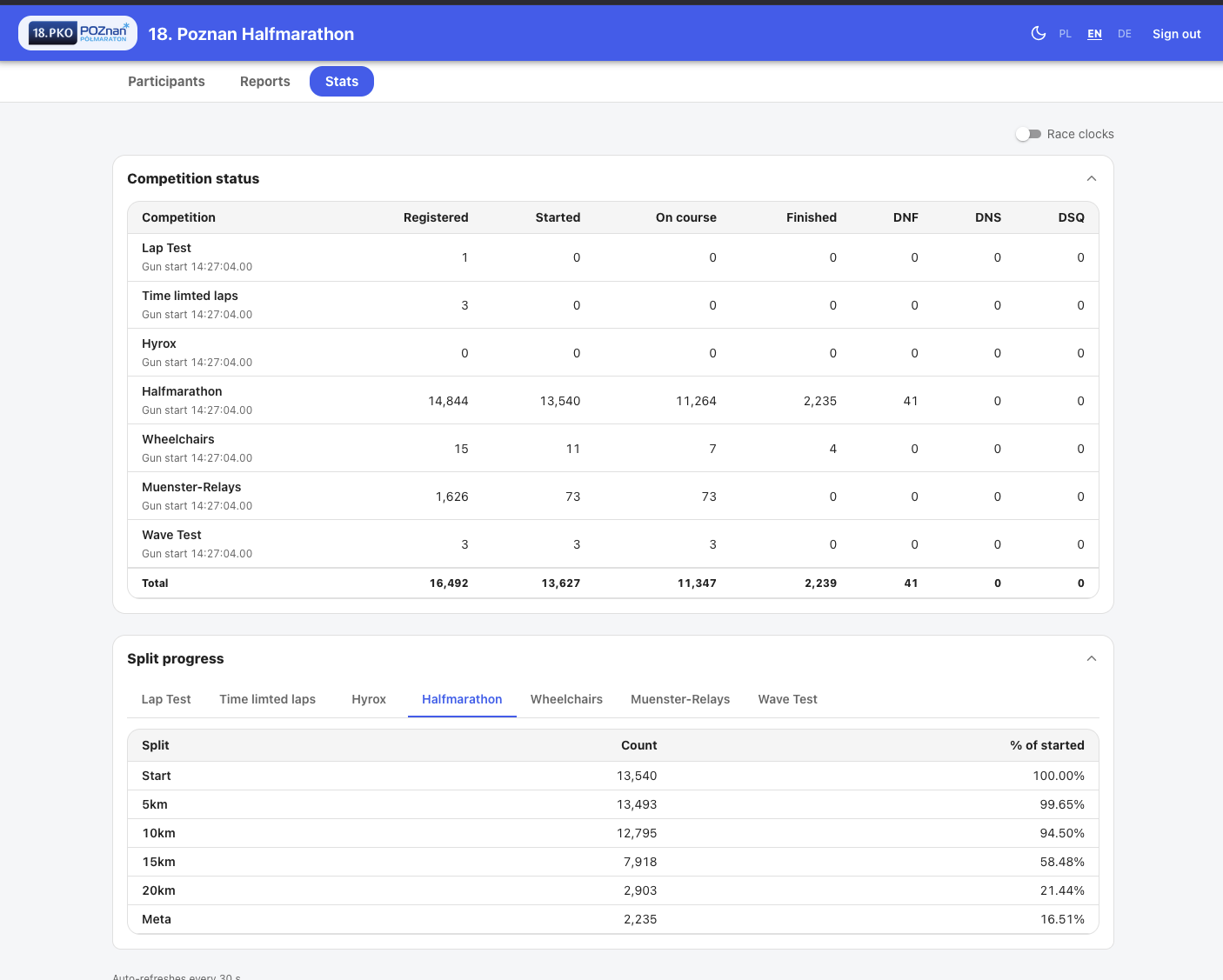Click the 15km count 7,918
The height and width of the screenshot is (980, 1223).
click(x=640, y=862)
